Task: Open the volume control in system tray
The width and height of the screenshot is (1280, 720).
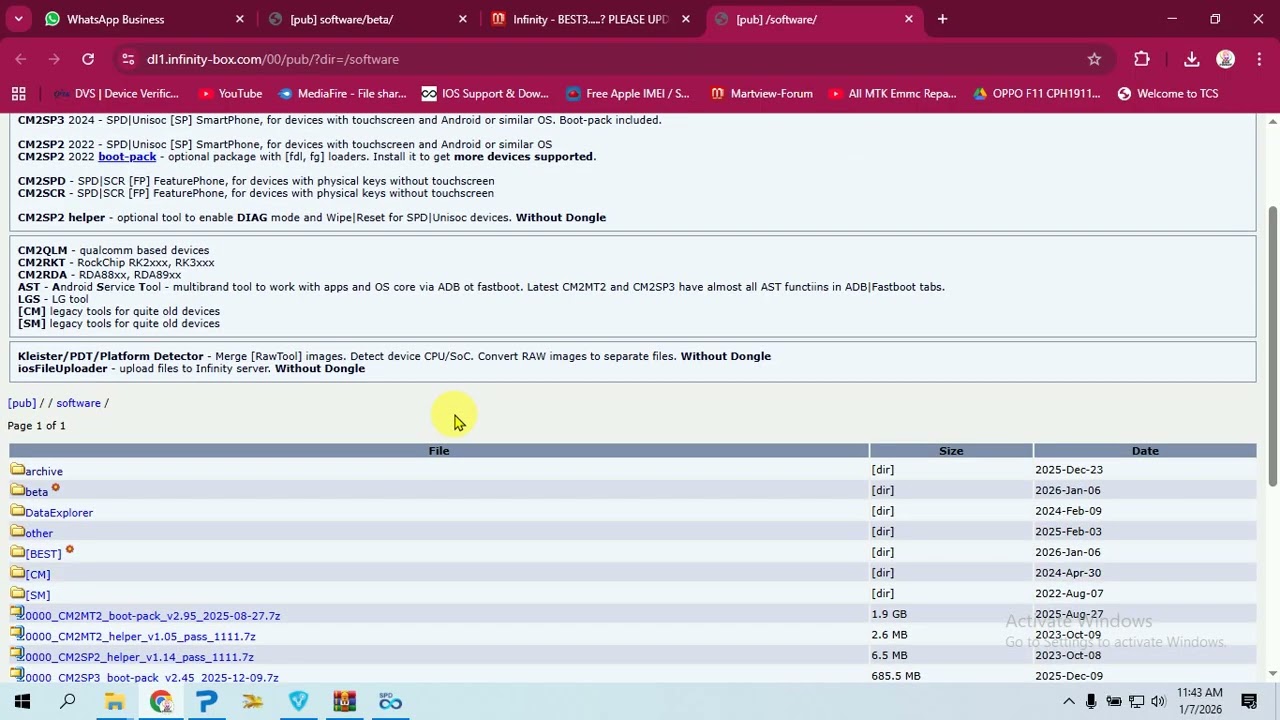Action: (x=1158, y=702)
